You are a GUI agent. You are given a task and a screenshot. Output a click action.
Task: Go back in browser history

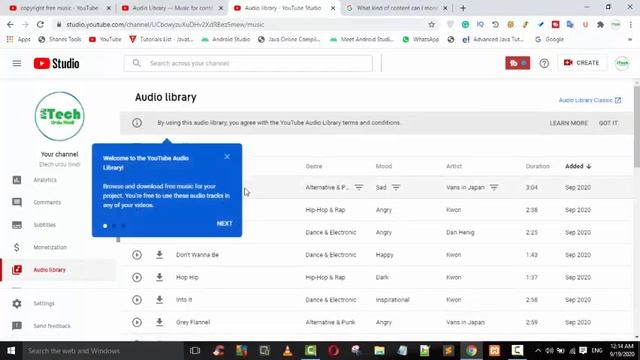tap(10, 24)
